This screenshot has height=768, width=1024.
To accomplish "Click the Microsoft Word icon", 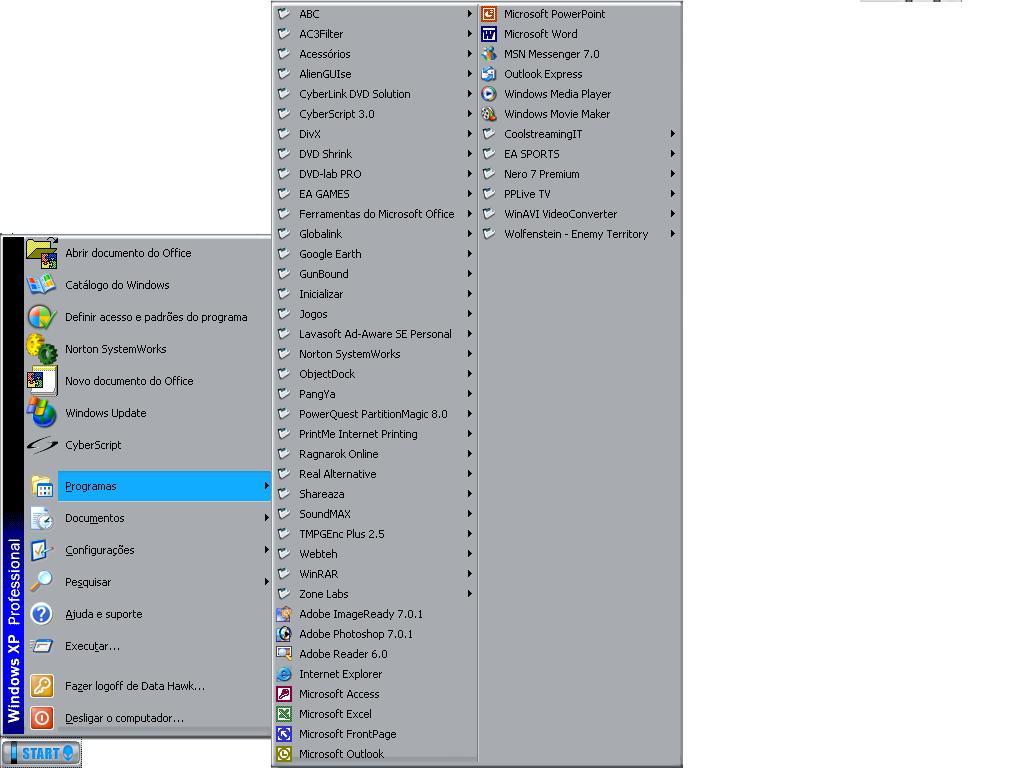I will (489, 34).
